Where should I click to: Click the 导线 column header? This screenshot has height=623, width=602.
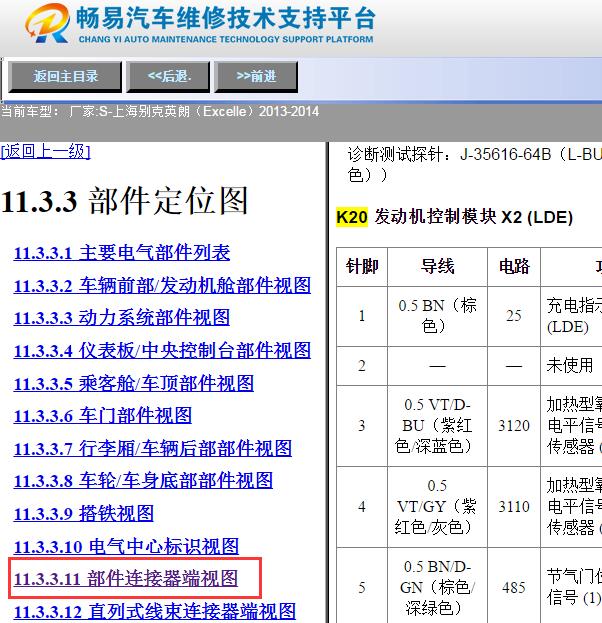[437, 266]
